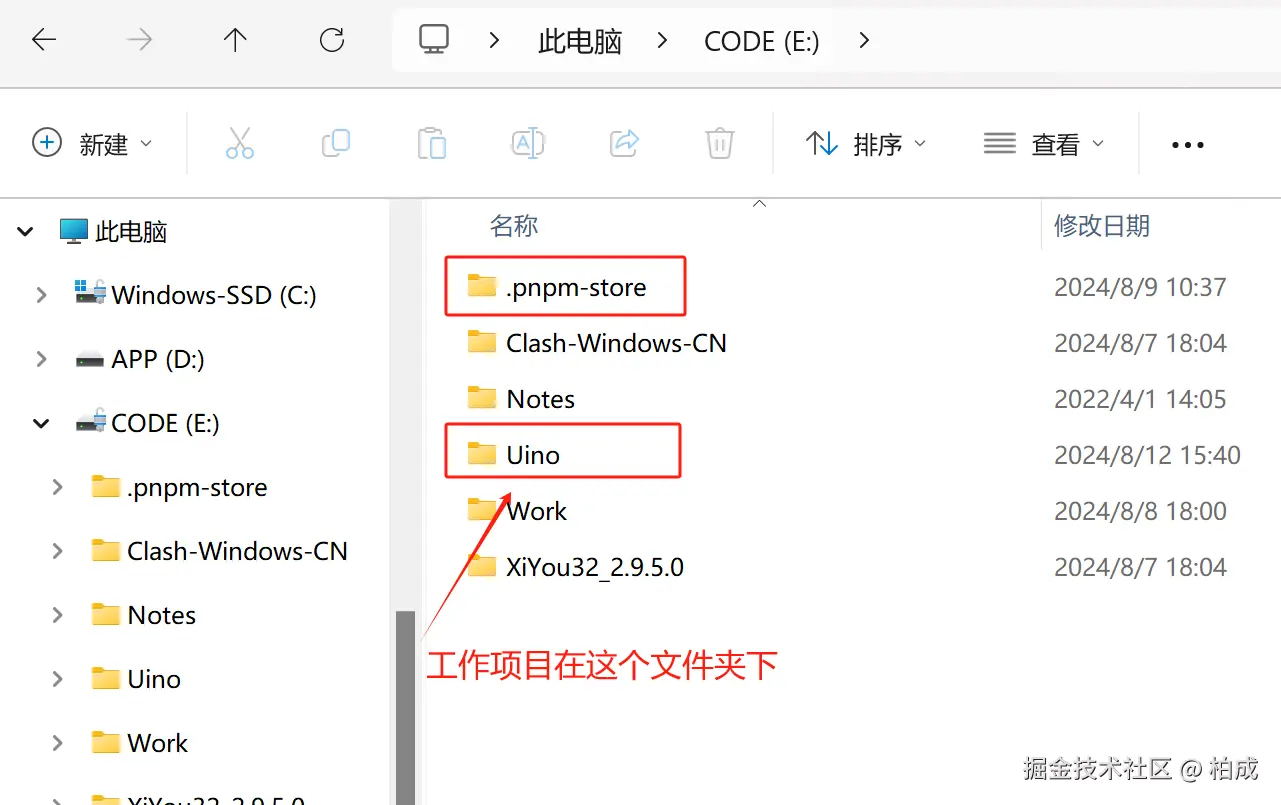Click the Notes folder icon in file list
This screenshot has width=1281, height=805.
tap(482, 398)
